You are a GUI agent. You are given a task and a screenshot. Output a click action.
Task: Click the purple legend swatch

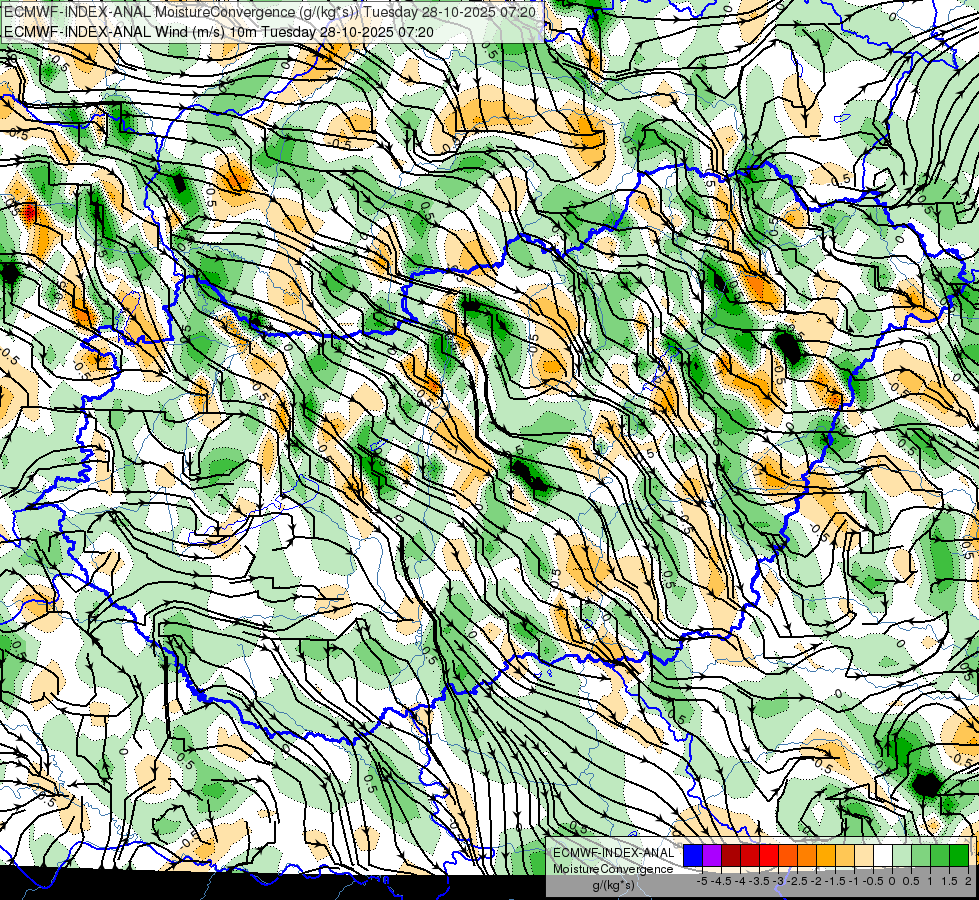click(712, 855)
